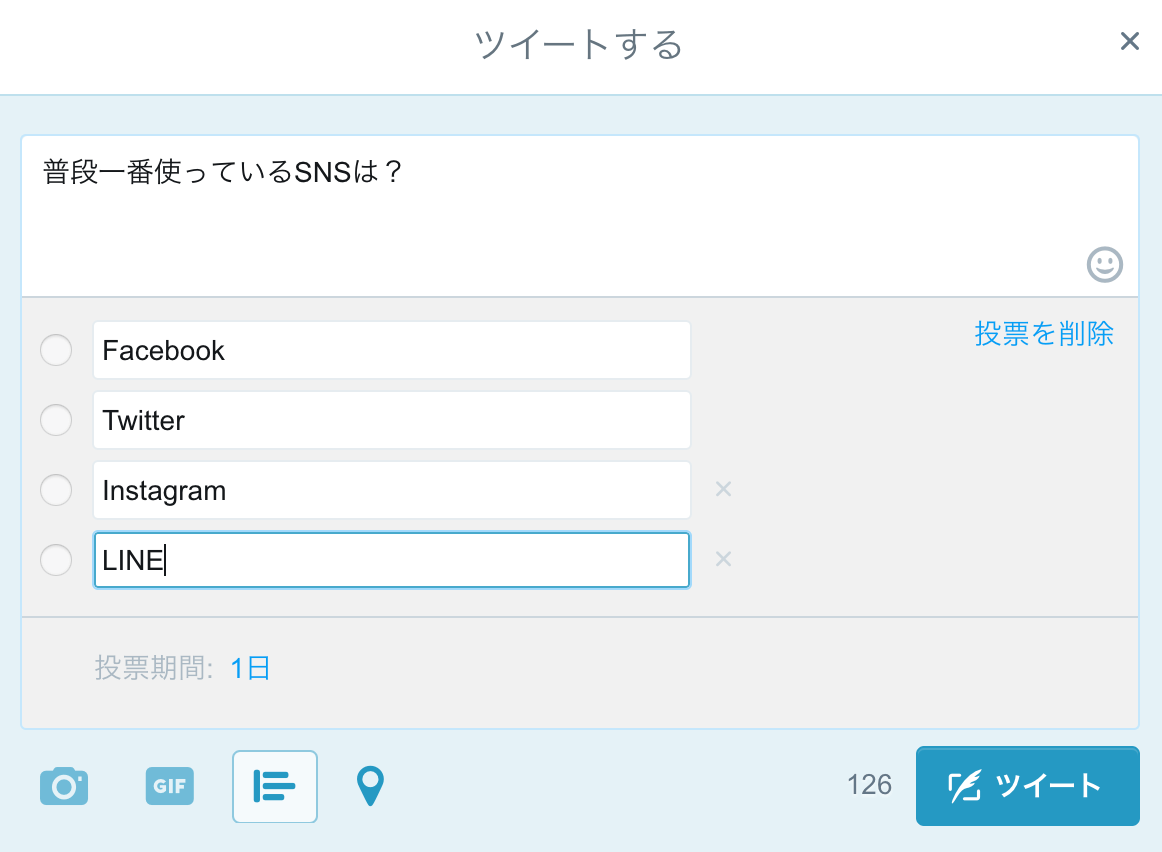Click the quill icon on tweet button

[x=963, y=786]
